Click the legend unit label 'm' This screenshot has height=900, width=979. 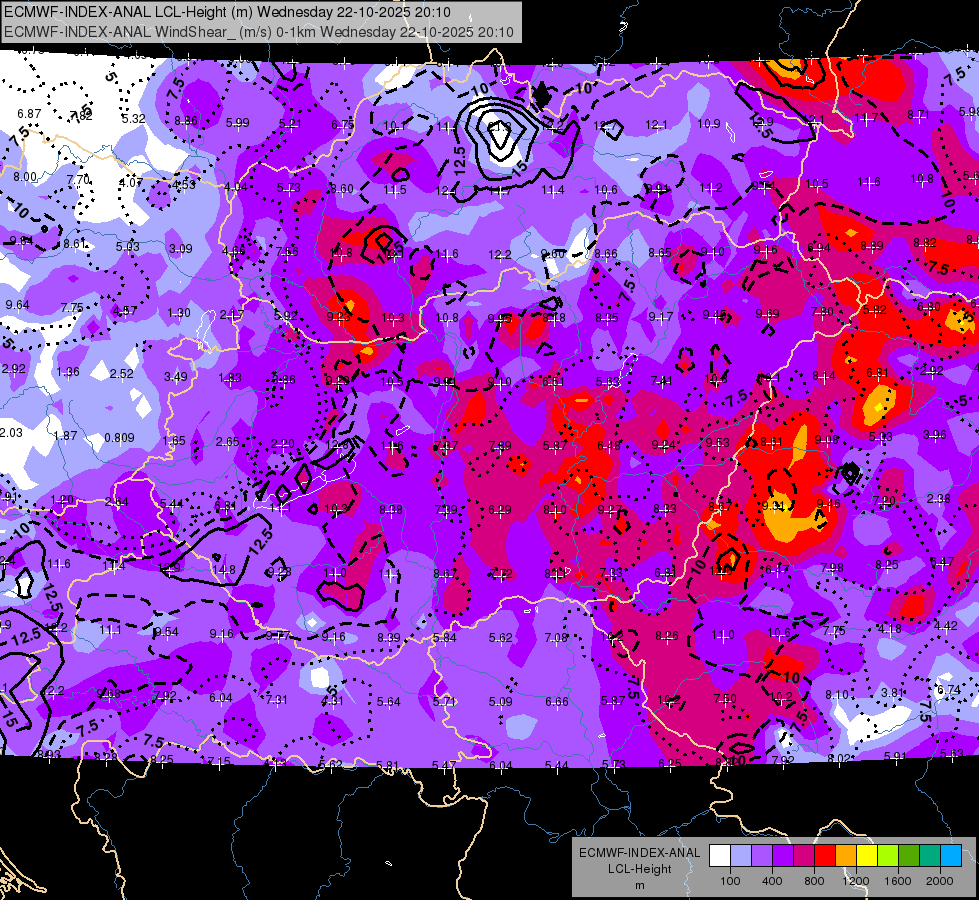pos(639,885)
